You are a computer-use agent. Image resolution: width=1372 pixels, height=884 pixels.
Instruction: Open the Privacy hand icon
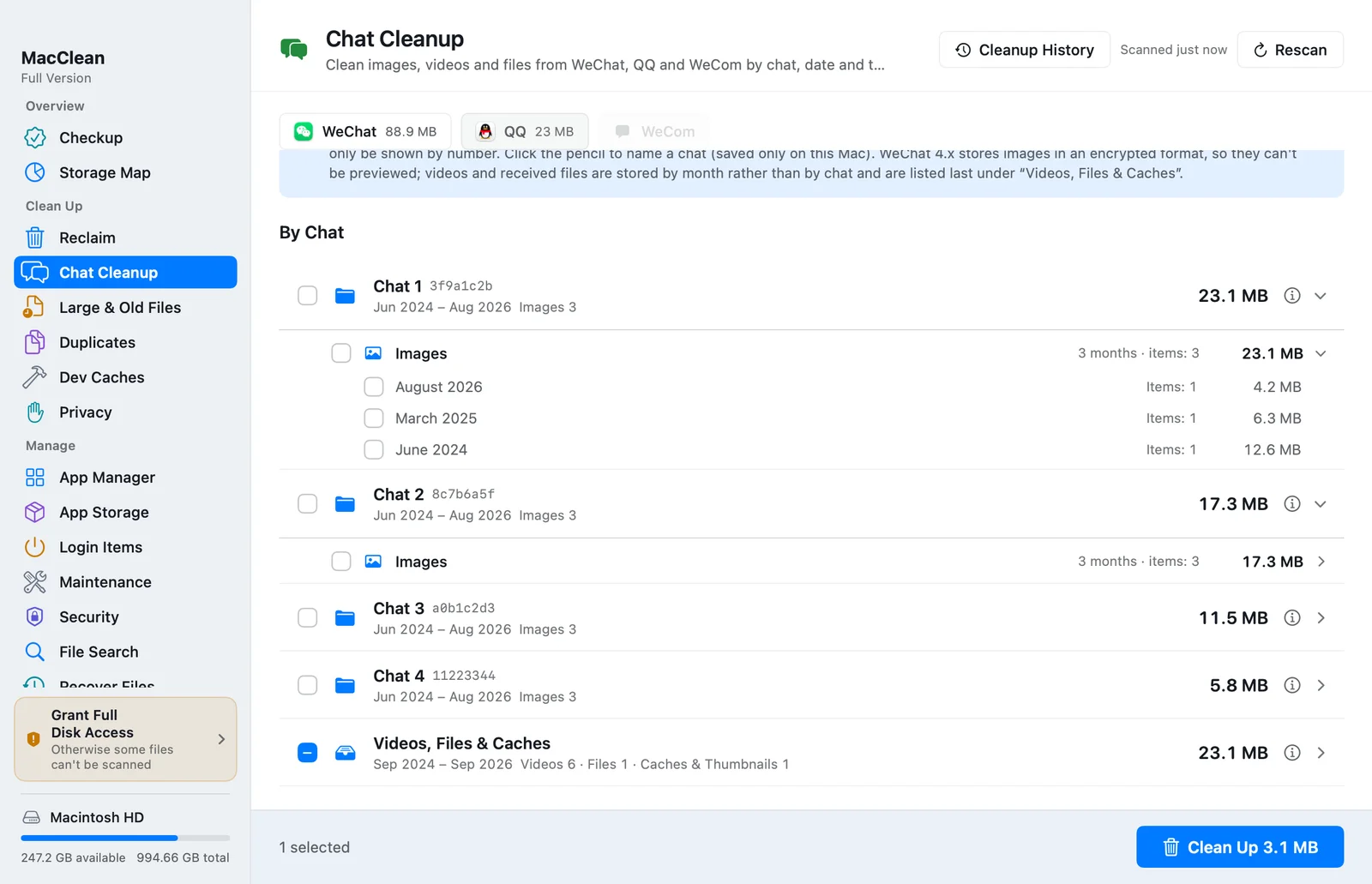point(35,412)
